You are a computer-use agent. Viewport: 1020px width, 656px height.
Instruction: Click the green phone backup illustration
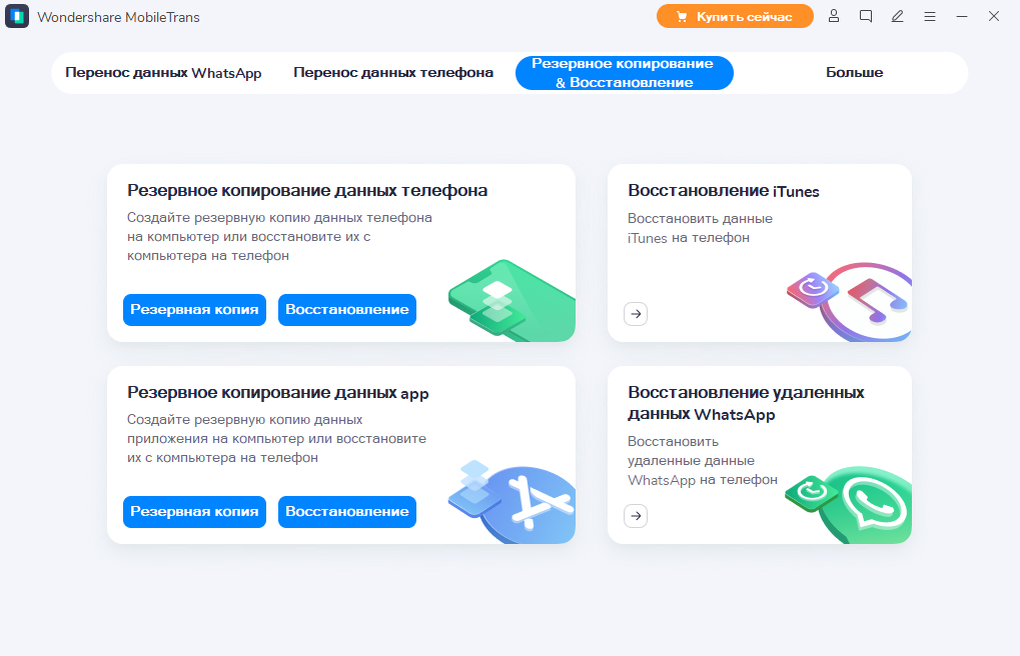(x=513, y=301)
